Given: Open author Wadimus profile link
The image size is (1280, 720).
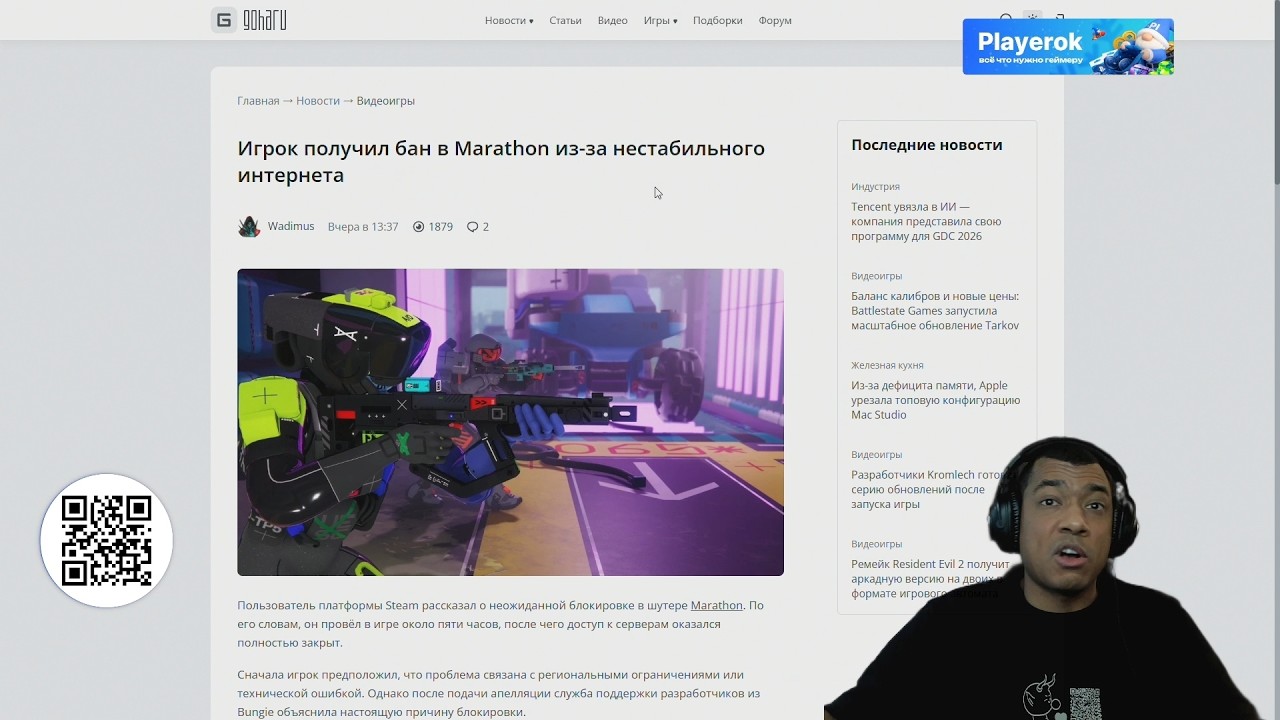Looking at the screenshot, I should (291, 227).
